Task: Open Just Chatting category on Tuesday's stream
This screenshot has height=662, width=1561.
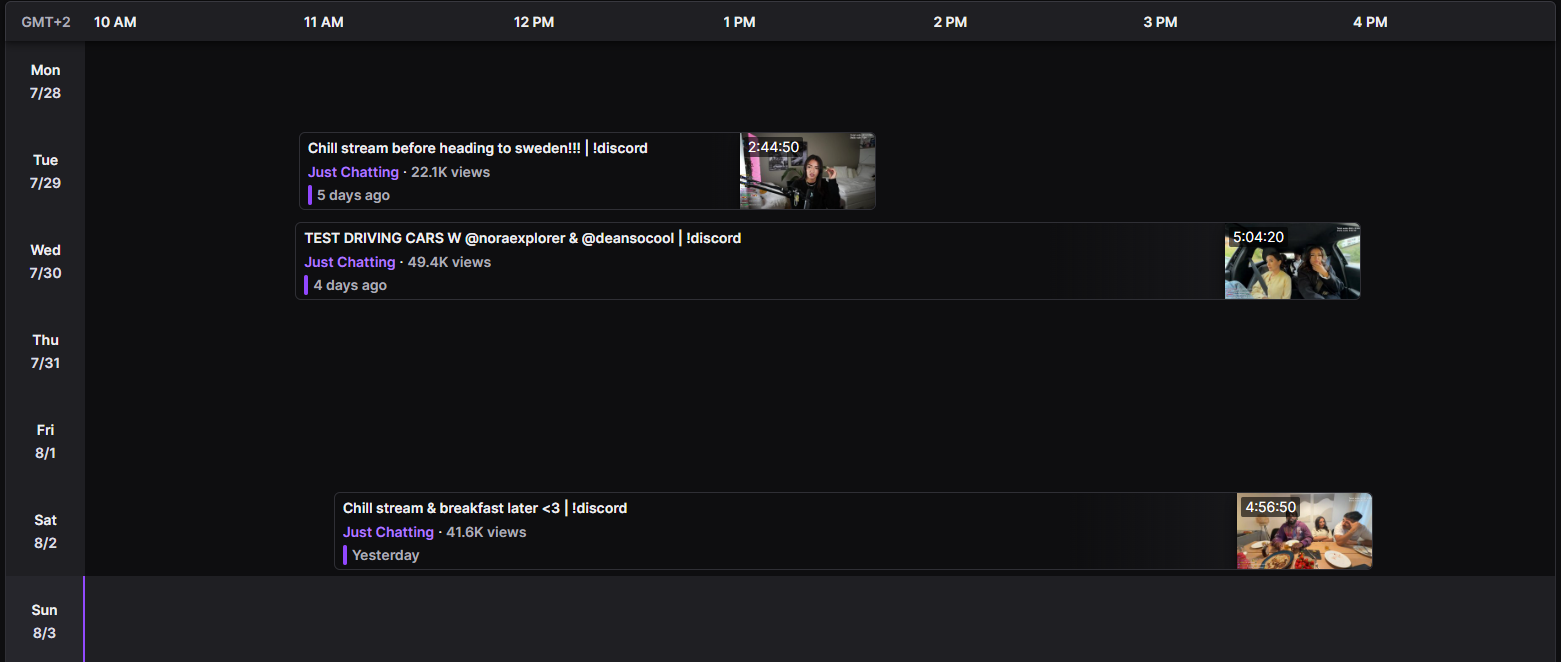Action: (x=353, y=172)
